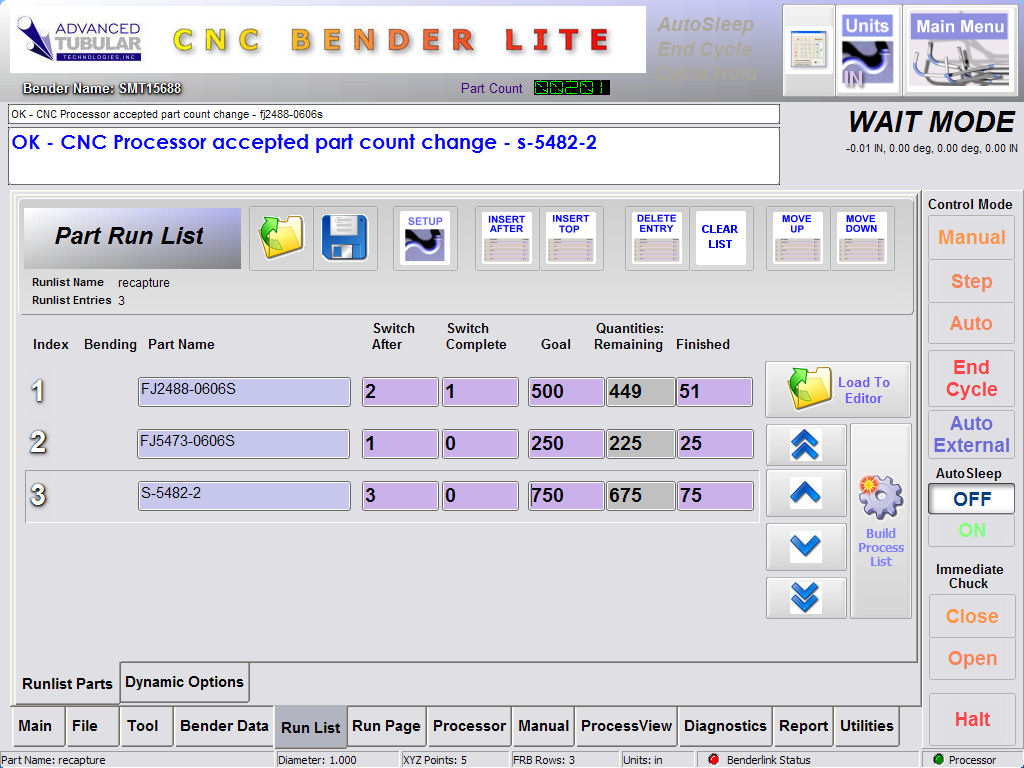Select Manual control mode
Viewport: 1024px width, 768px height.
(971, 238)
